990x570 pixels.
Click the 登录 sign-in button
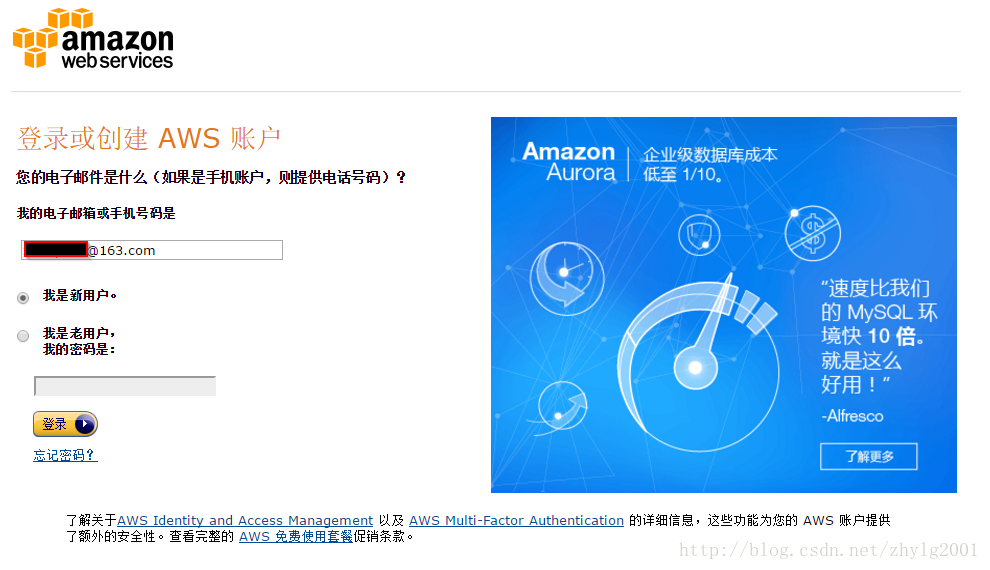pyautogui.click(x=65, y=424)
